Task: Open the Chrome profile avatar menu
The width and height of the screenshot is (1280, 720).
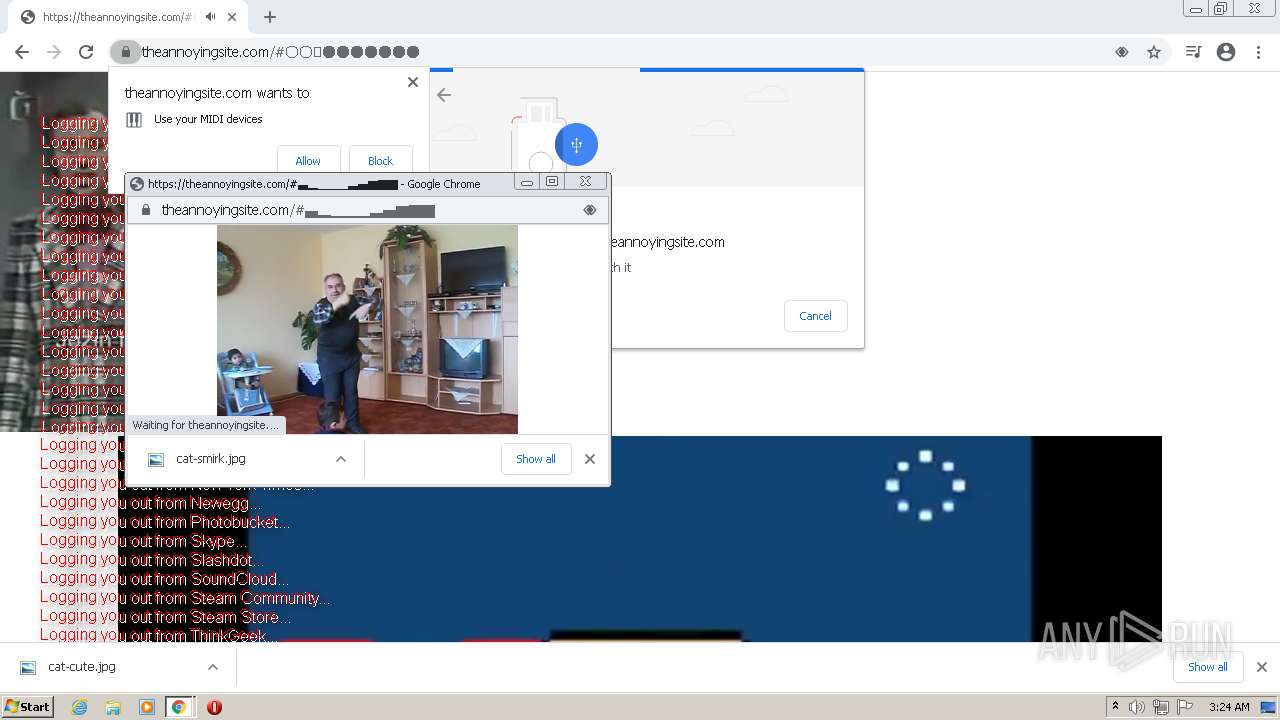Action: [x=1226, y=52]
